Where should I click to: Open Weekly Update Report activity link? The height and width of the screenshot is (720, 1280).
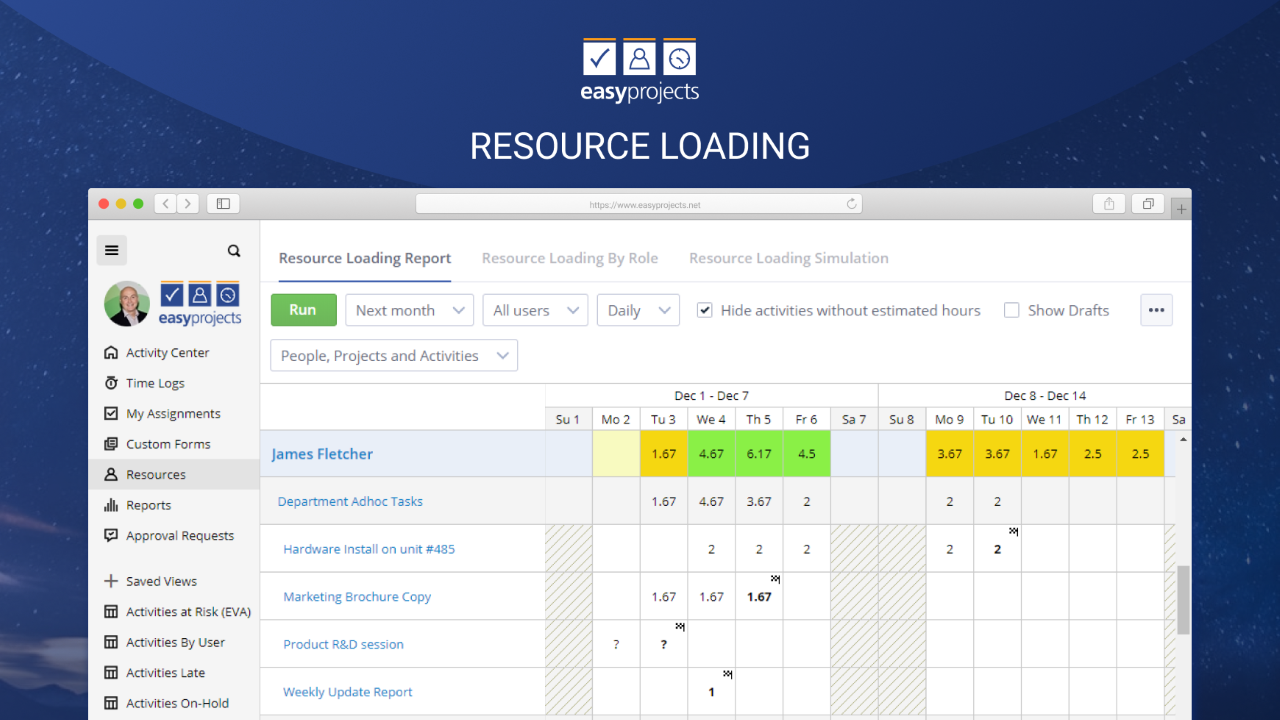coord(348,692)
